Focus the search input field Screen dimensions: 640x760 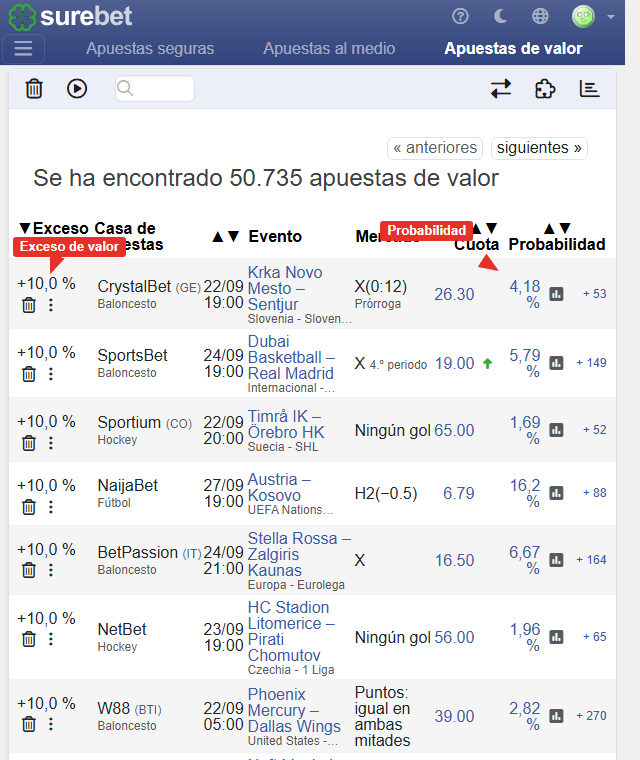[x=155, y=89]
